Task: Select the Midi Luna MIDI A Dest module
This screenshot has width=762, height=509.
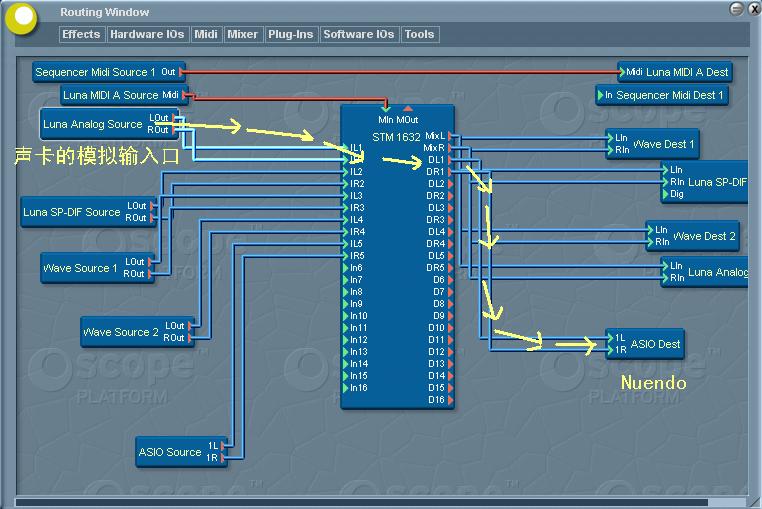Action: tap(675, 72)
